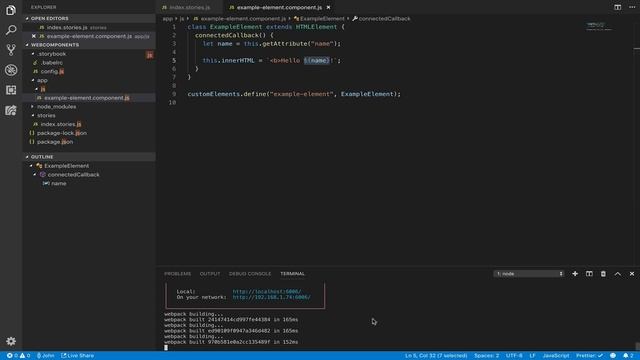Click connectedCallback in the breadcrumb

coord(384,18)
